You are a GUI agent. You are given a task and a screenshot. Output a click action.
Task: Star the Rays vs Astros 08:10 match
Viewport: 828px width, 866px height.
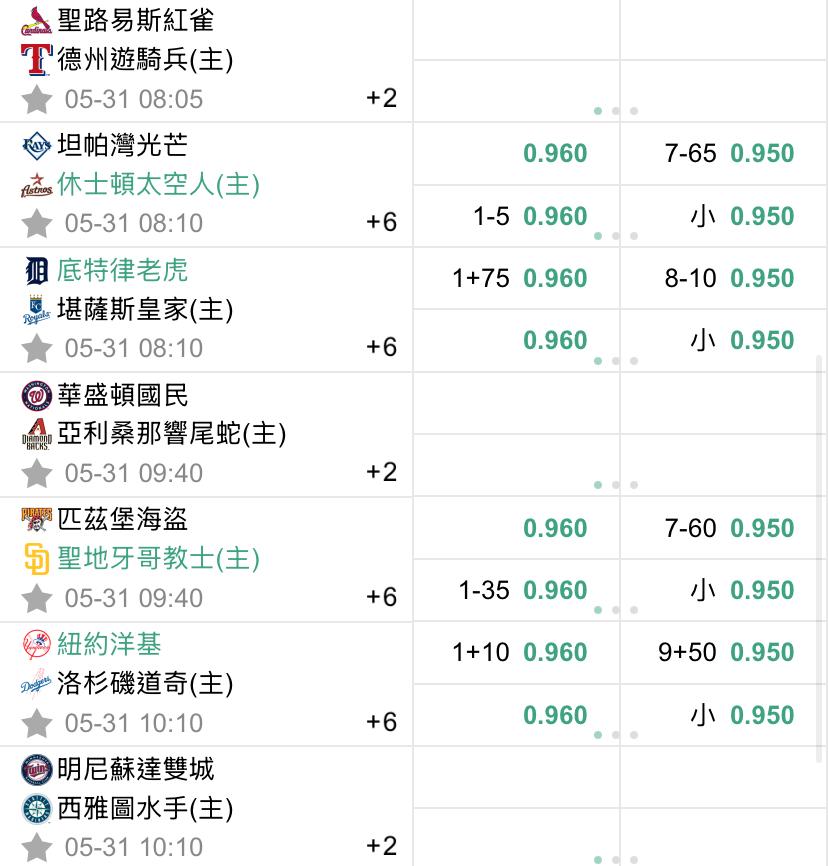(x=36, y=223)
